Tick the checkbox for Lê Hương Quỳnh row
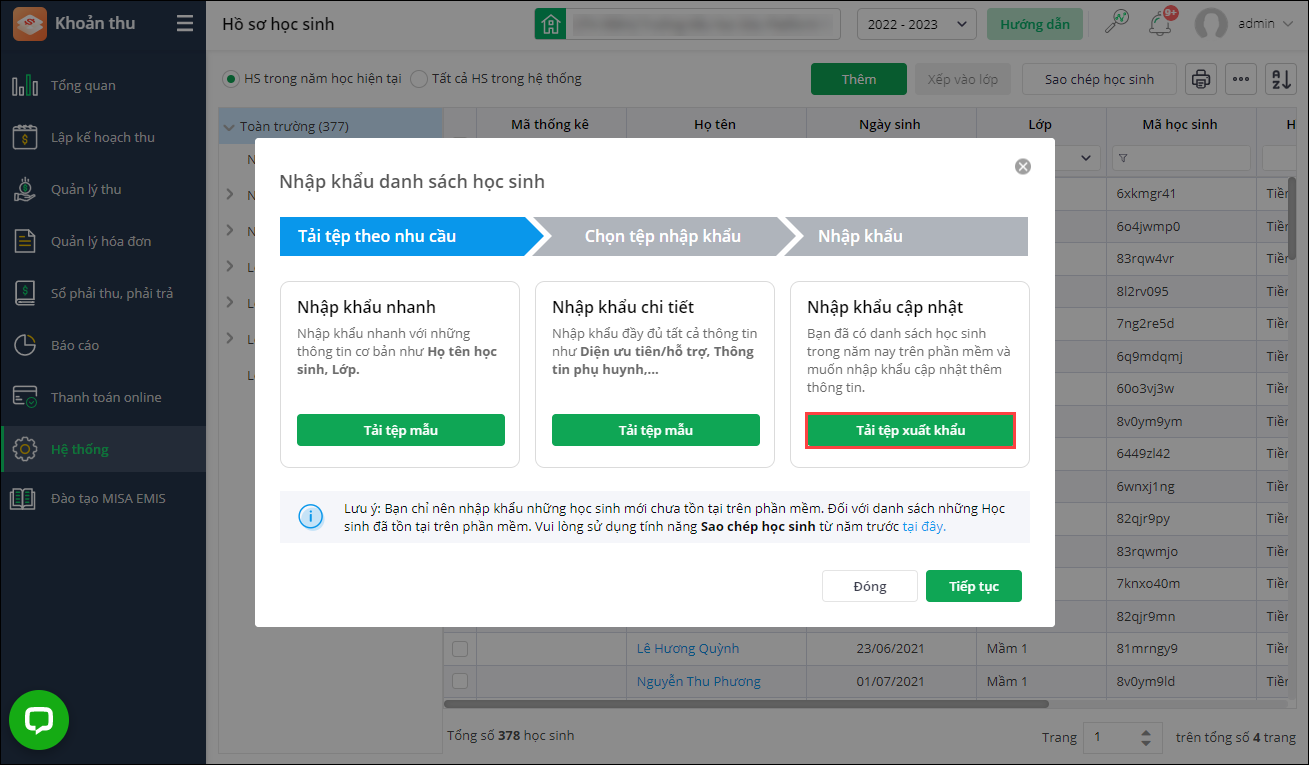1309x765 pixels. [460, 649]
